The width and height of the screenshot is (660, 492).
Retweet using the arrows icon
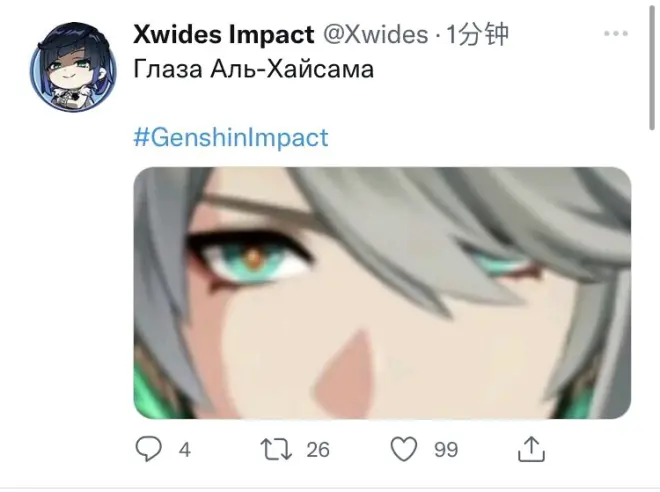276,449
